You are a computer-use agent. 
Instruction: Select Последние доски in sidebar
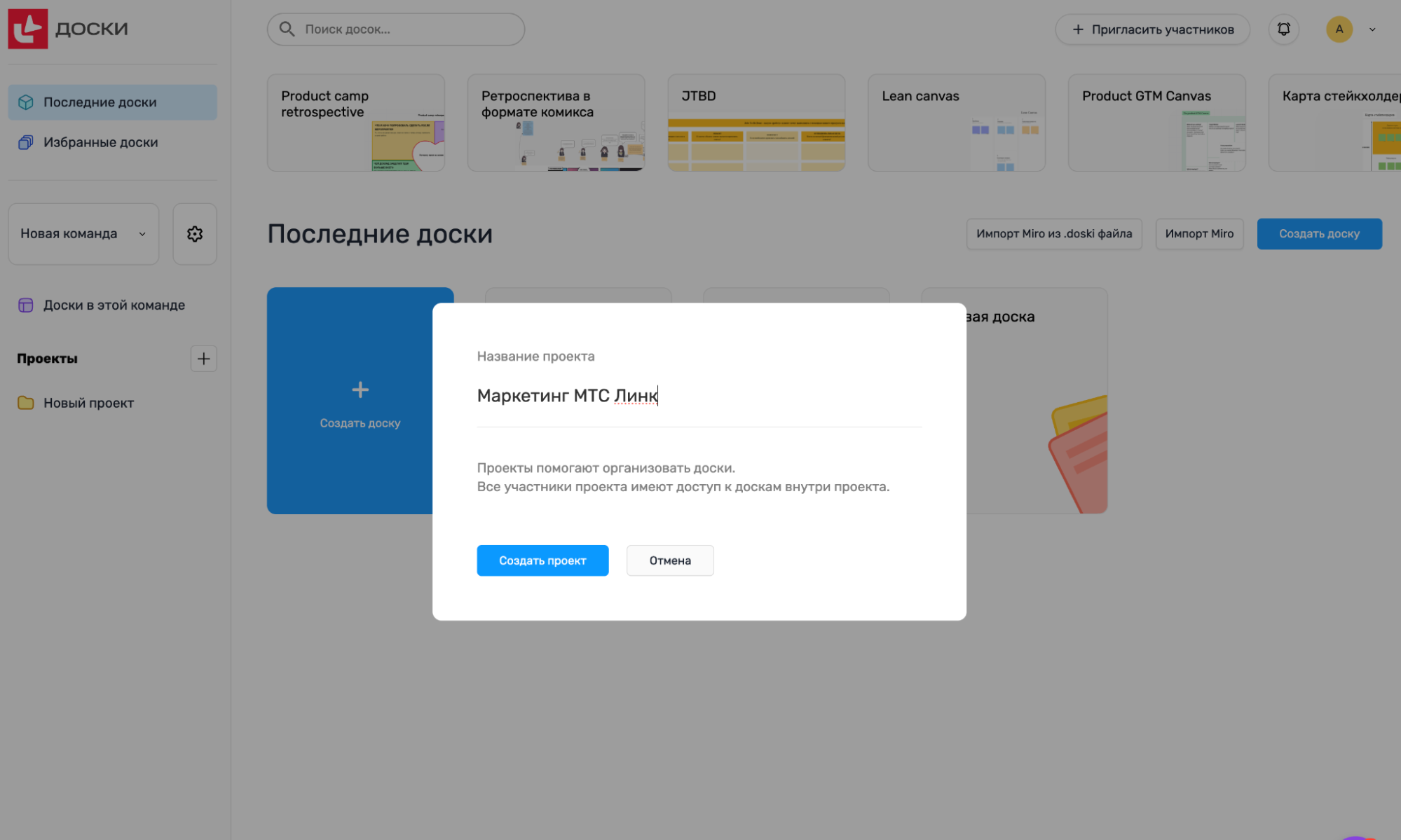pos(112,102)
